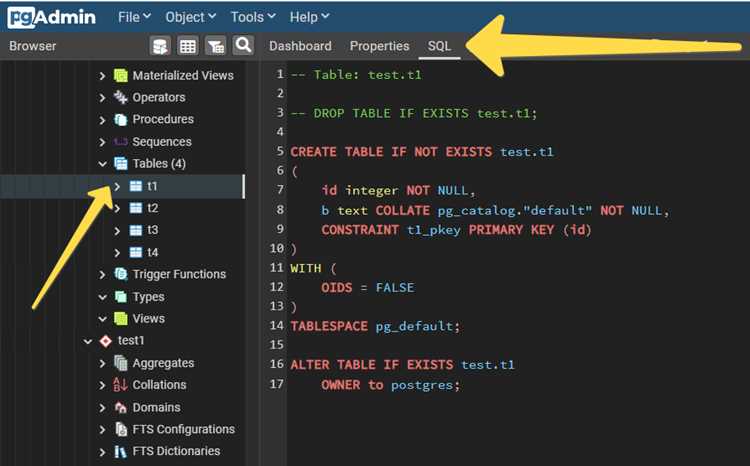Click the Procedures node icon
750x466 pixels.
121,119
